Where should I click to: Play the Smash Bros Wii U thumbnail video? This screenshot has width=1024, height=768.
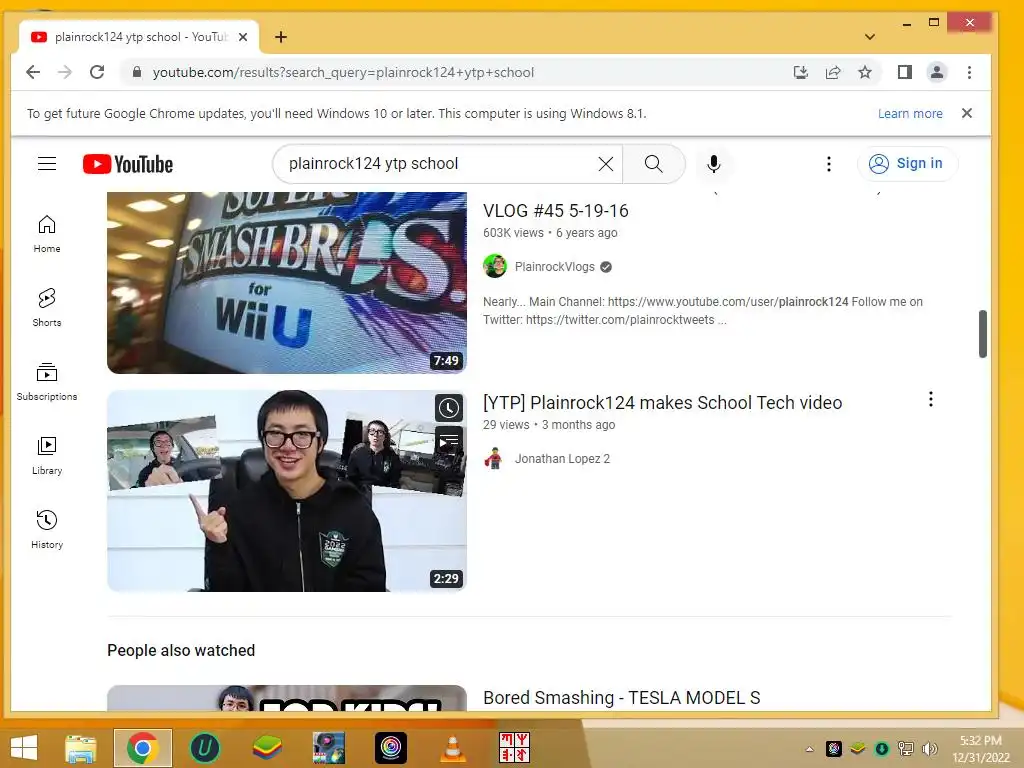[x=287, y=283]
